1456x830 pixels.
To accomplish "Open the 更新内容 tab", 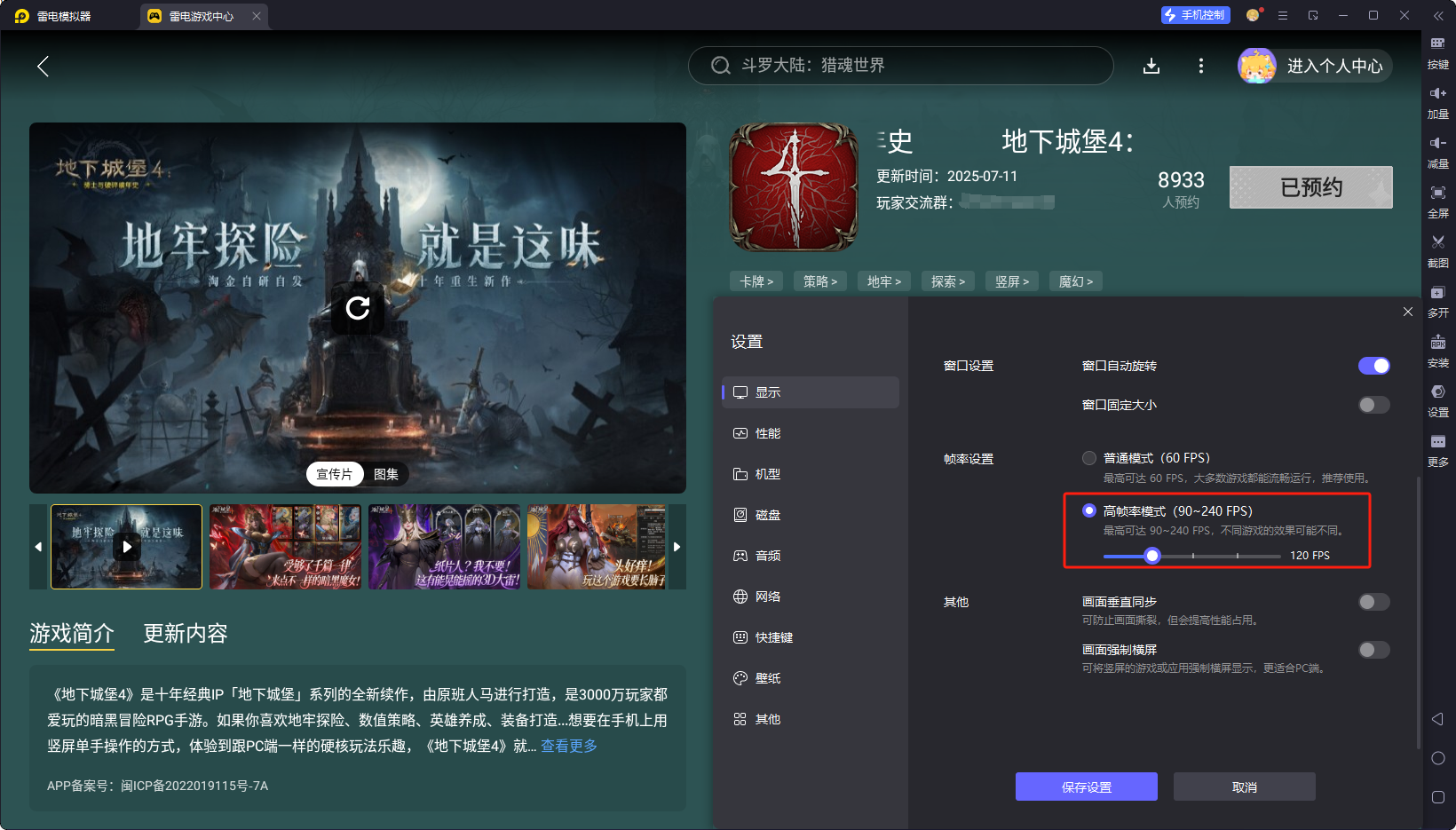I will [186, 634].
